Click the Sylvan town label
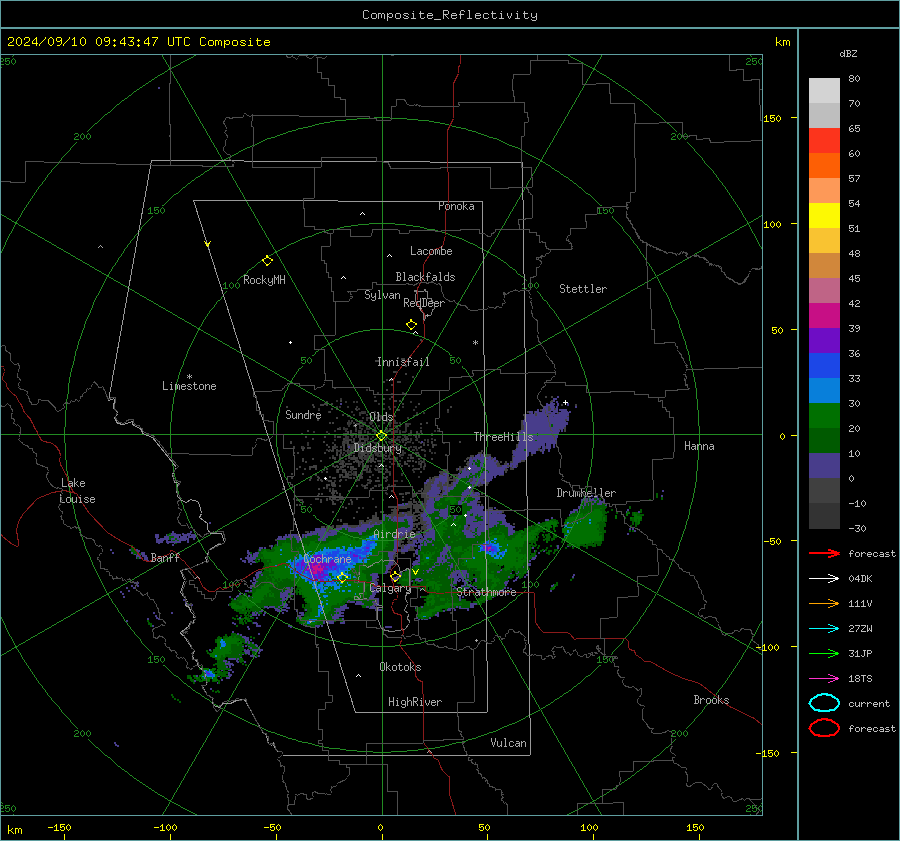The height and width of the screenshot is (841, 900). coord(382,295)
